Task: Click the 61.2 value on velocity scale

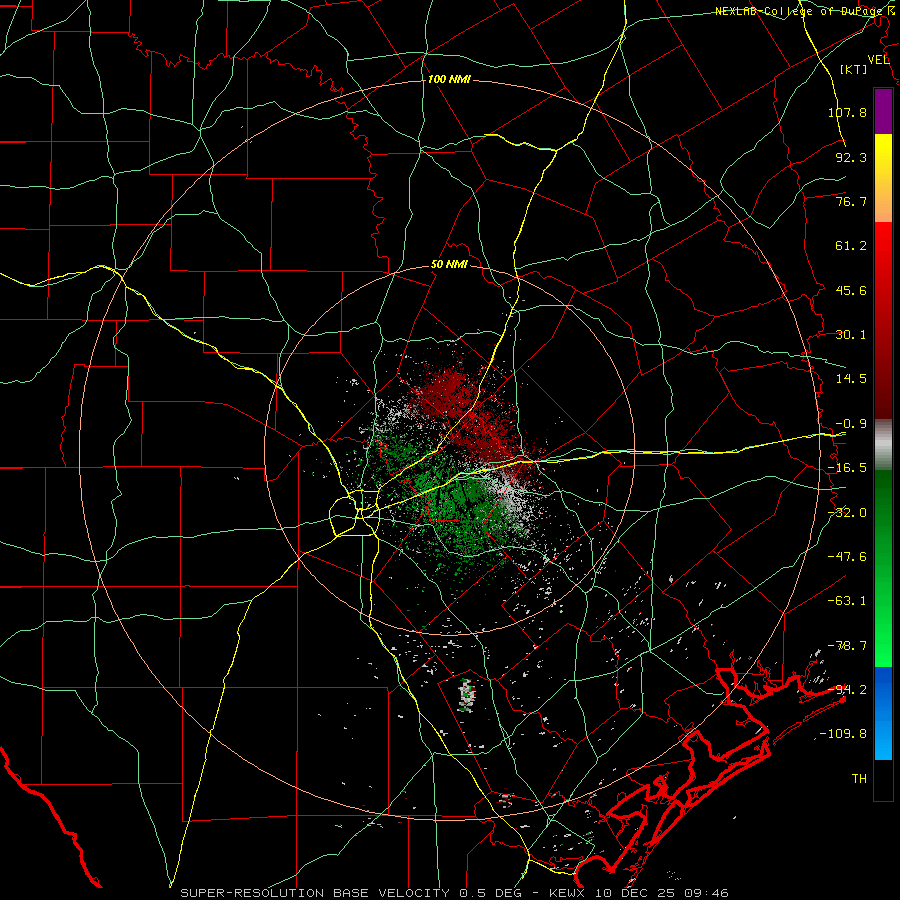Action: (x=851, y=246)
